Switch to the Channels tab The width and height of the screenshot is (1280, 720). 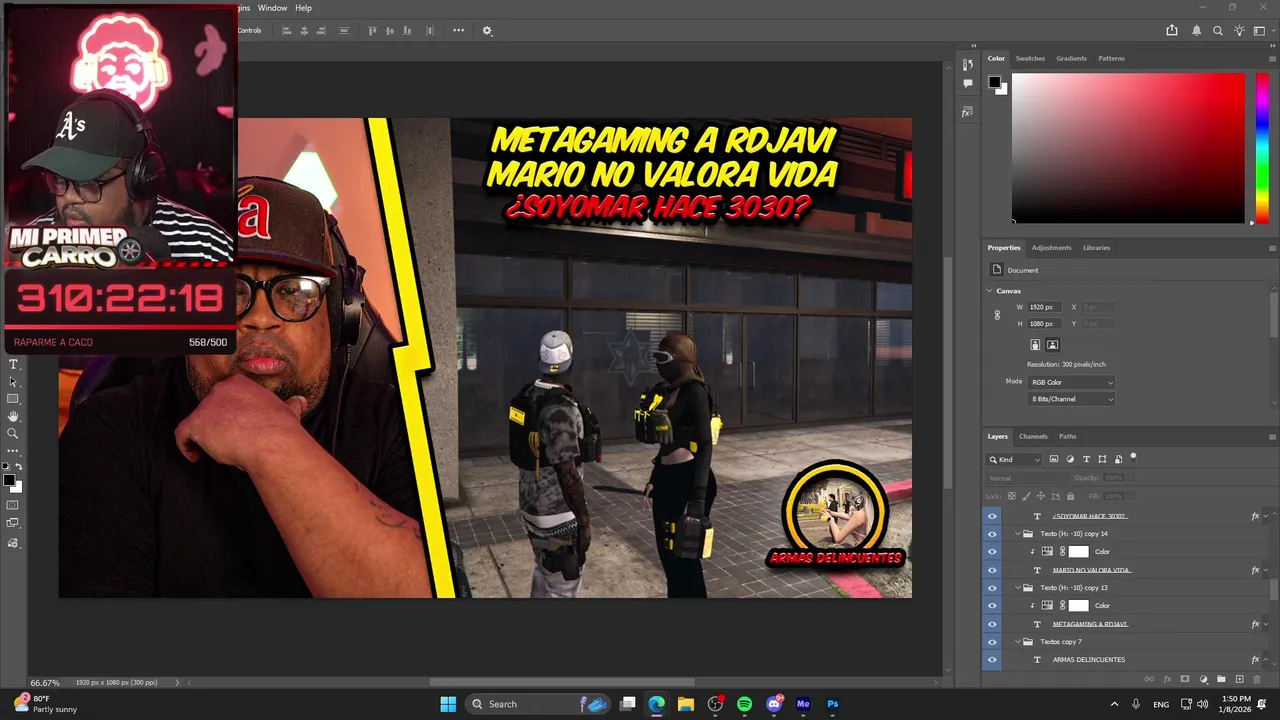(1033, 436)
